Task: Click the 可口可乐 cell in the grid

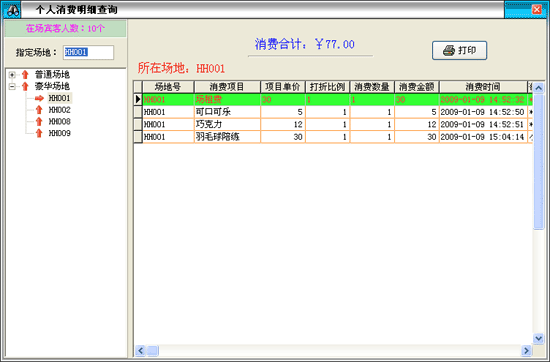Action: 227,112
